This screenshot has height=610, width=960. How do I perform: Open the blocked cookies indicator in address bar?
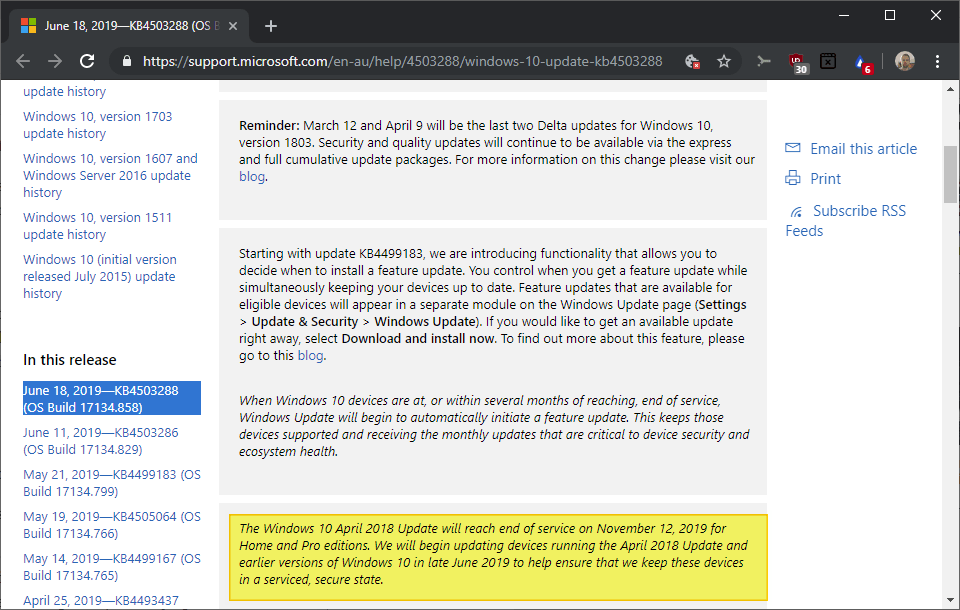[x=692, y=61]
